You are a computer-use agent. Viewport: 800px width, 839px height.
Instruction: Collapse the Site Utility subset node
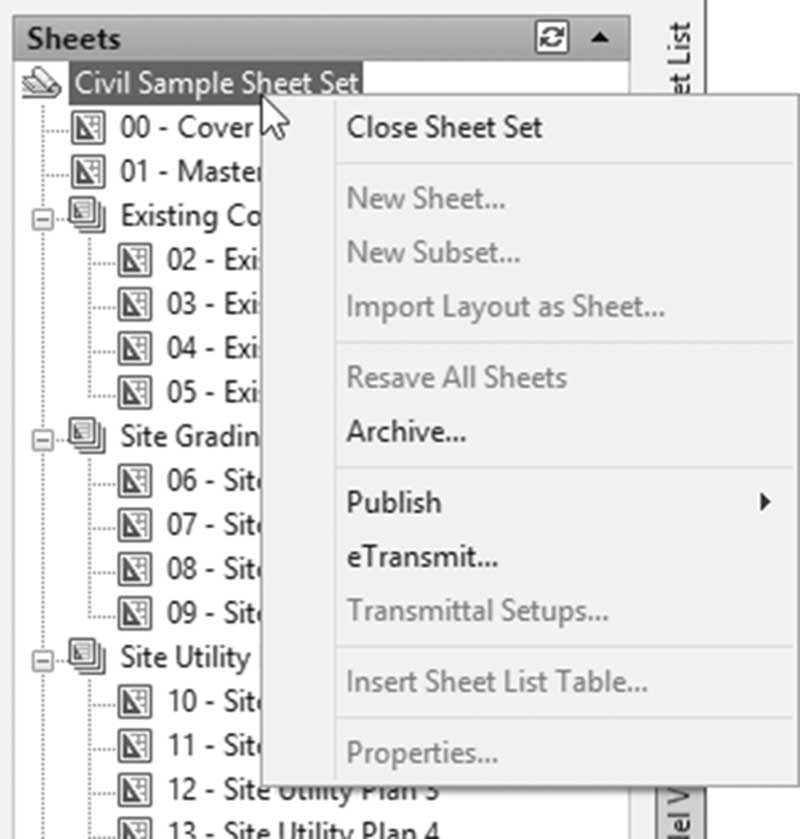[x=43, y=661]
